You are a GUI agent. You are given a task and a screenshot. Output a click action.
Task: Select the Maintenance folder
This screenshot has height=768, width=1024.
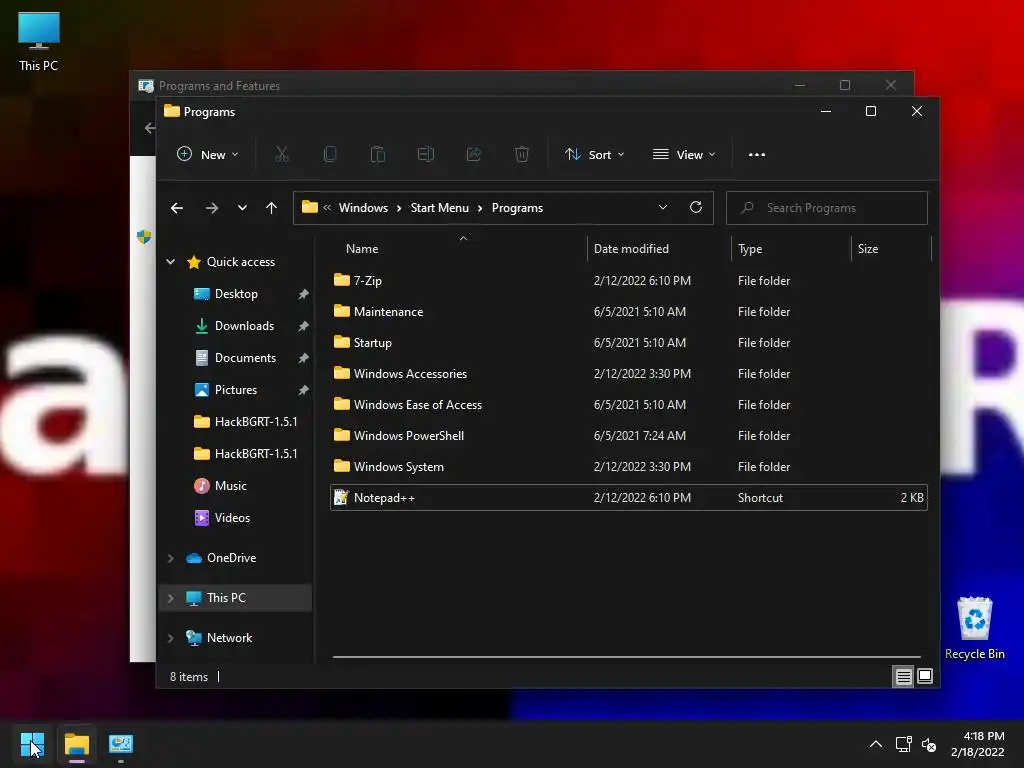(629, 312)
